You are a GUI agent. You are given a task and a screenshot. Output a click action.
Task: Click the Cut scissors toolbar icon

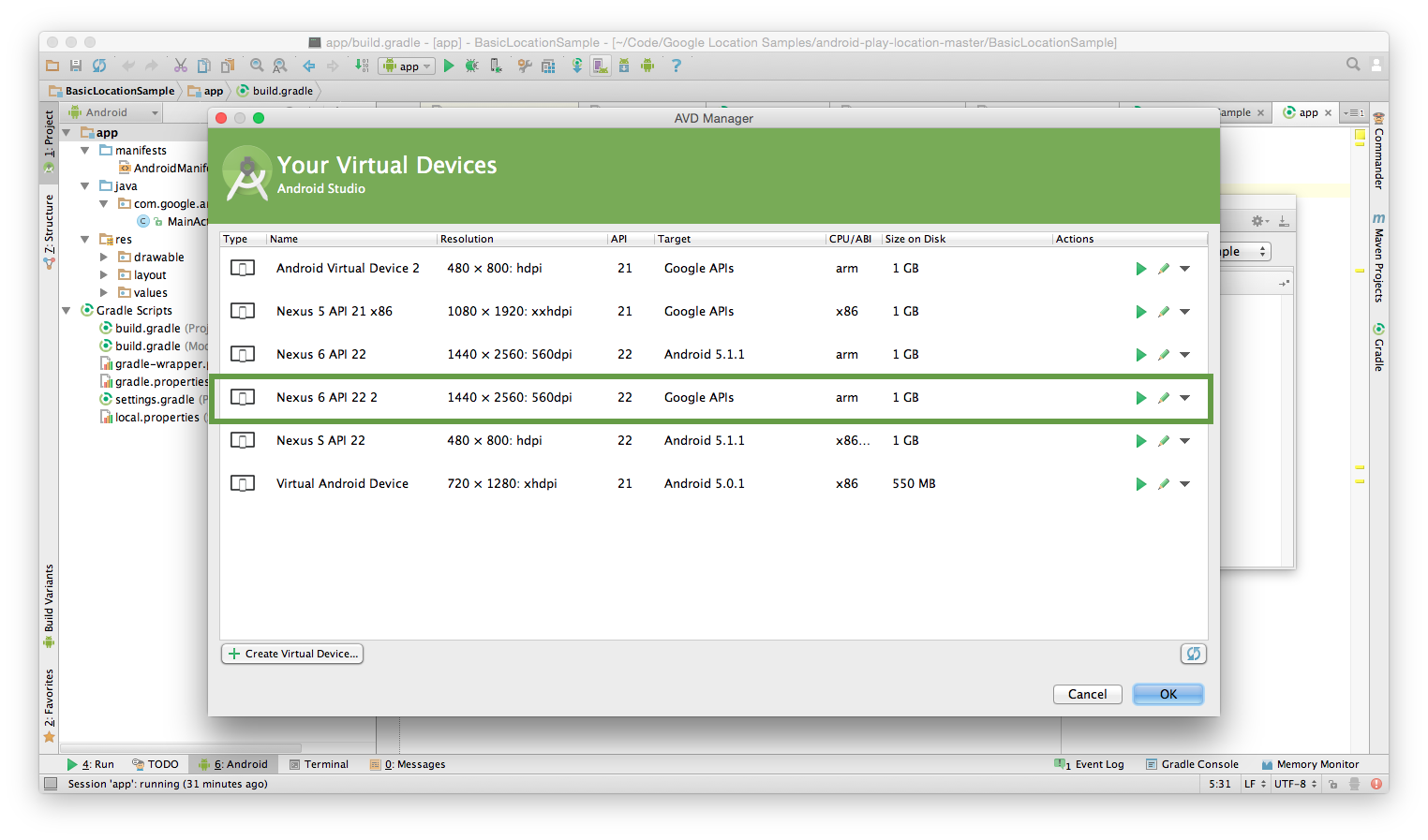(x=180, y=66)
